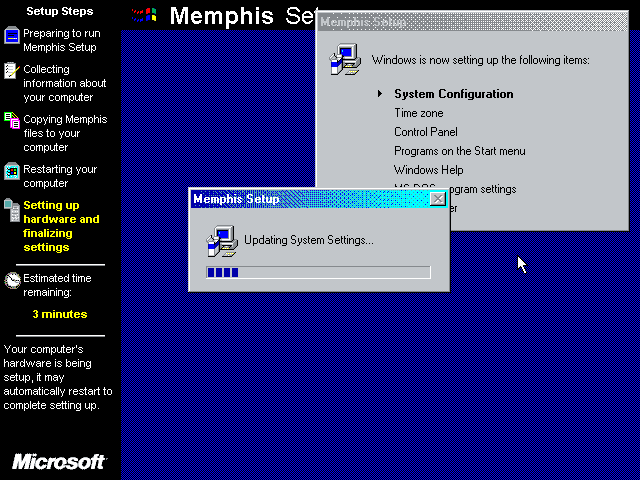Click the Updating System Settings progress bar
This screenshot has width=640, height=480.
[318, 272]
